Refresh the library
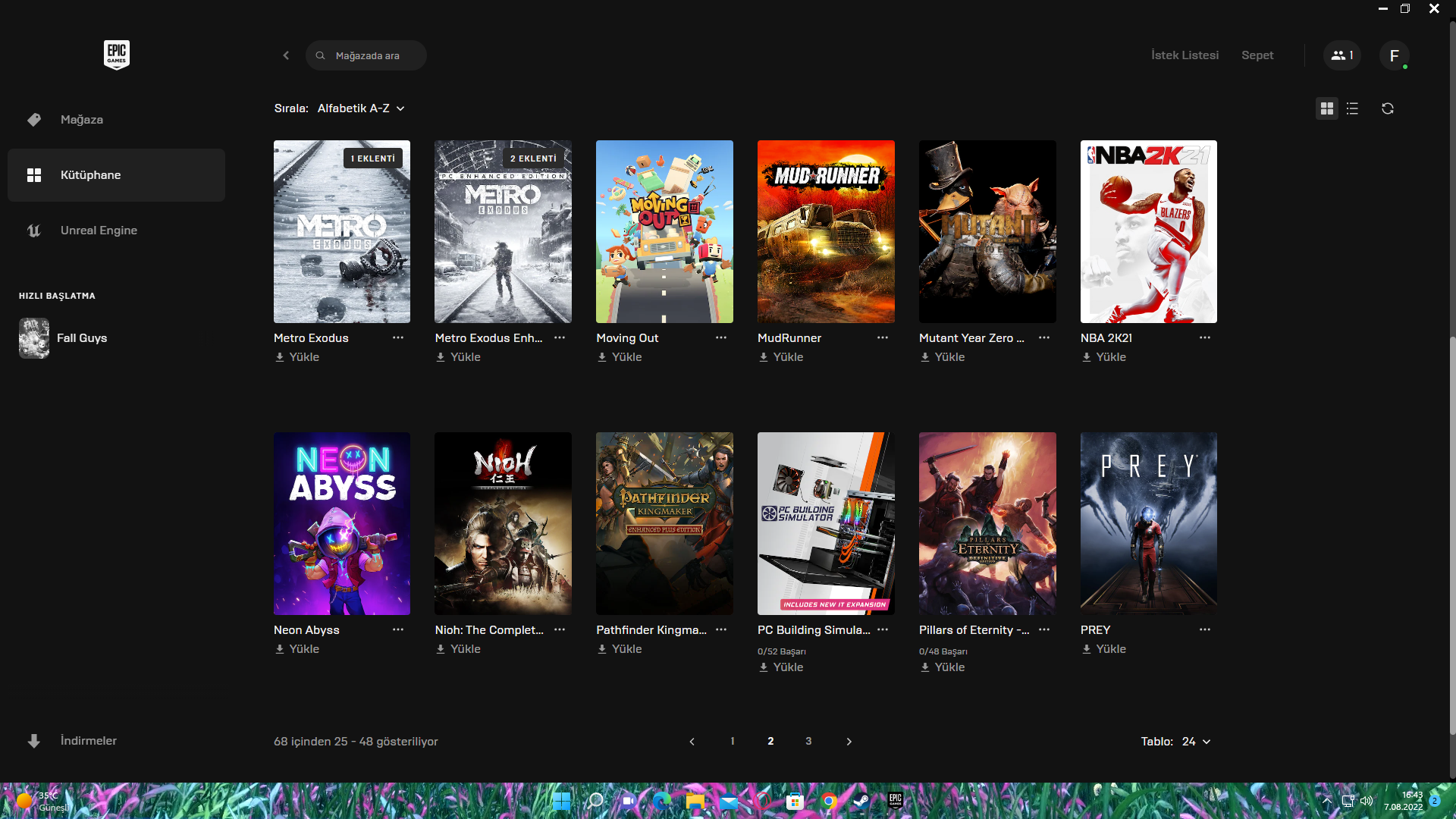This screenshot has width=1456, height=819. pyautogui.click(x=1388, y=108)
